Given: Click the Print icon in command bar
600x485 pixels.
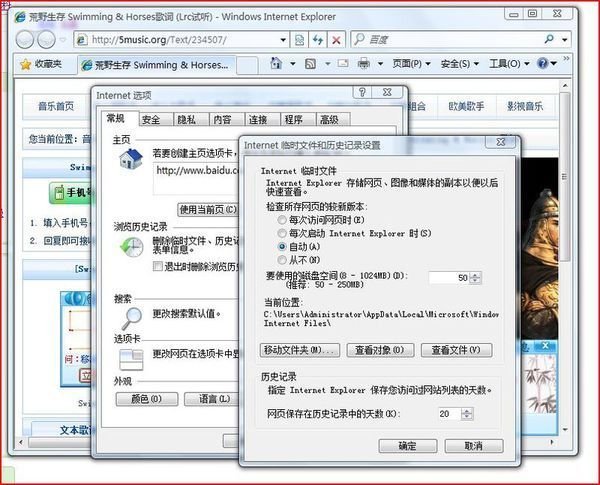Looking at the screenshot, I should coord(365,64).
